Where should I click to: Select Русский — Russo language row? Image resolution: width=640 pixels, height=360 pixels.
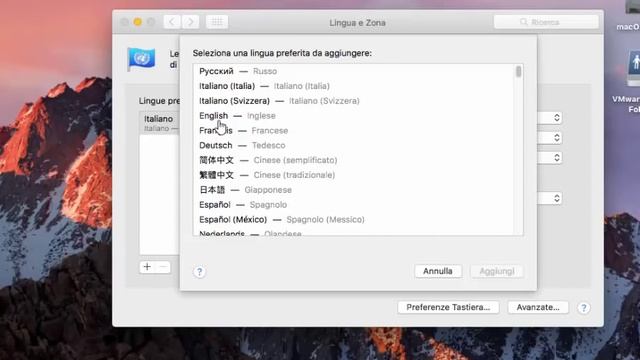353,71
